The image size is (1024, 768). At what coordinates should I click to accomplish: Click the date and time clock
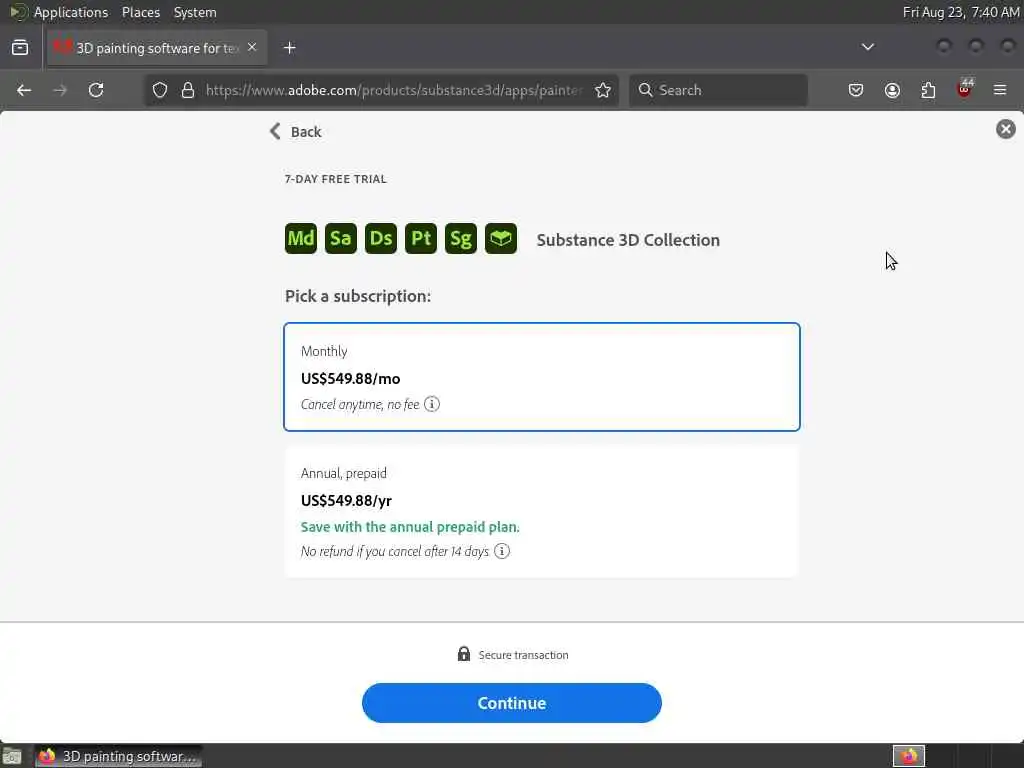point(961,12)
